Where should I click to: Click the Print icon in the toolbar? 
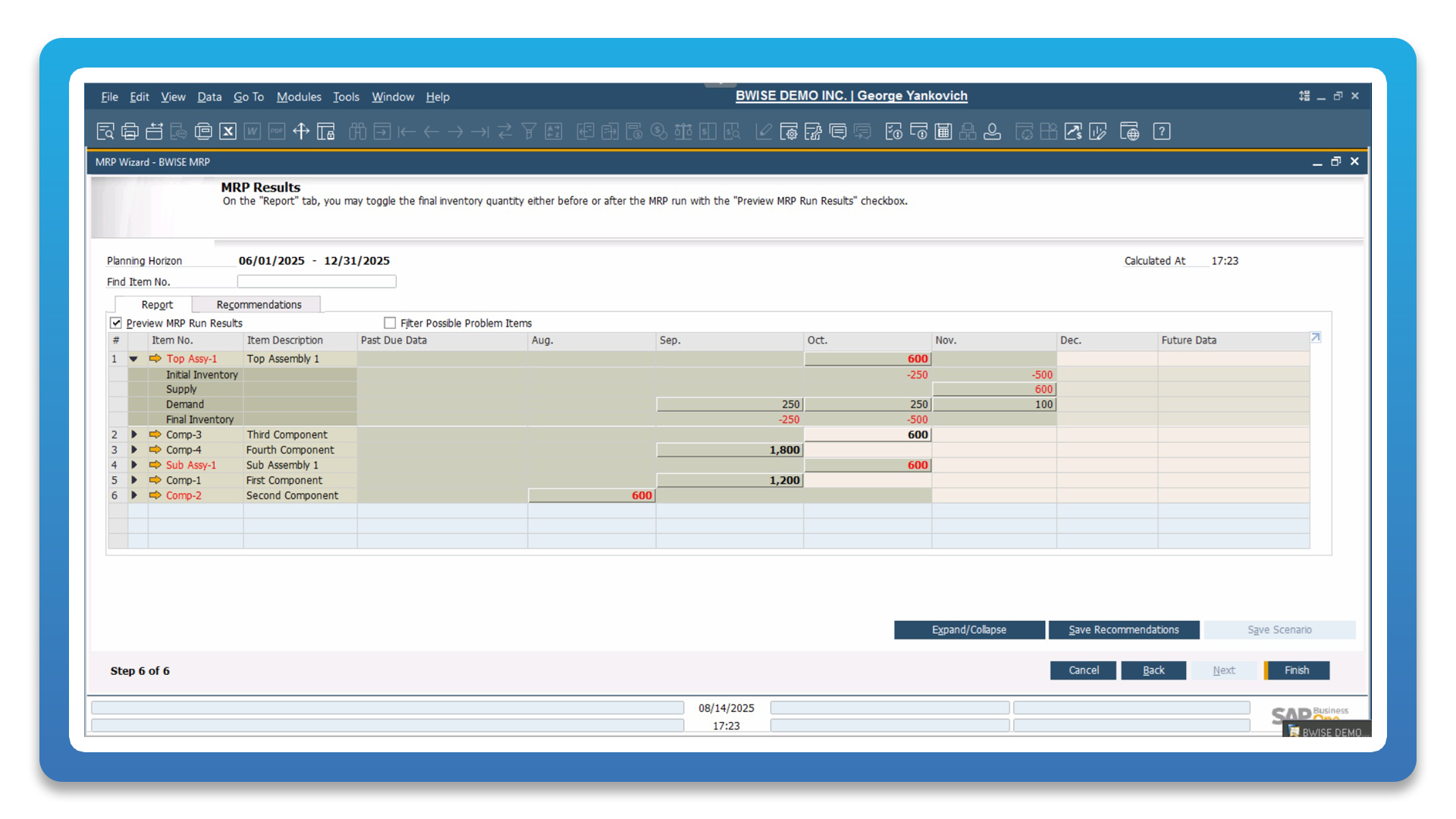coord(129,130)
